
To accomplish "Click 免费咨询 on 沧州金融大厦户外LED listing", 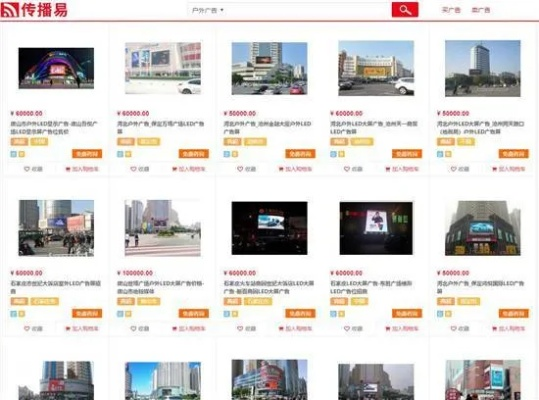I will coord(300,154).
